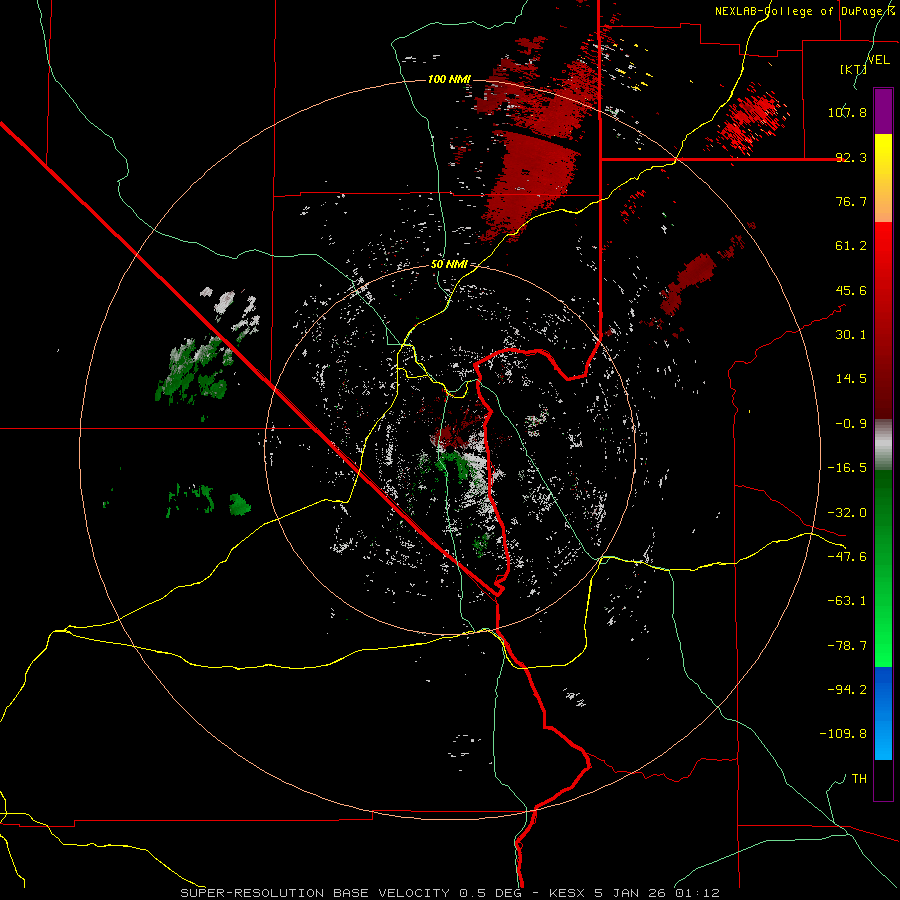Click the VEL legend title
The height and width of the screenshot is (900, 900).
pyautogui.click(x=878, y=60)
